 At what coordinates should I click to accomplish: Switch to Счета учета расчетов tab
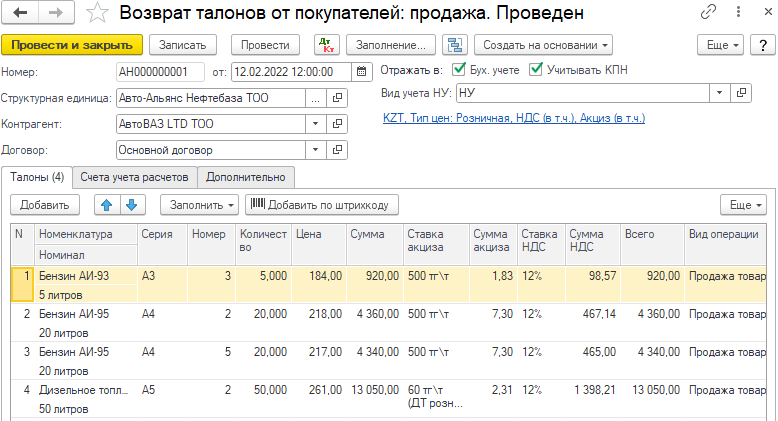[x=134, y=177]
